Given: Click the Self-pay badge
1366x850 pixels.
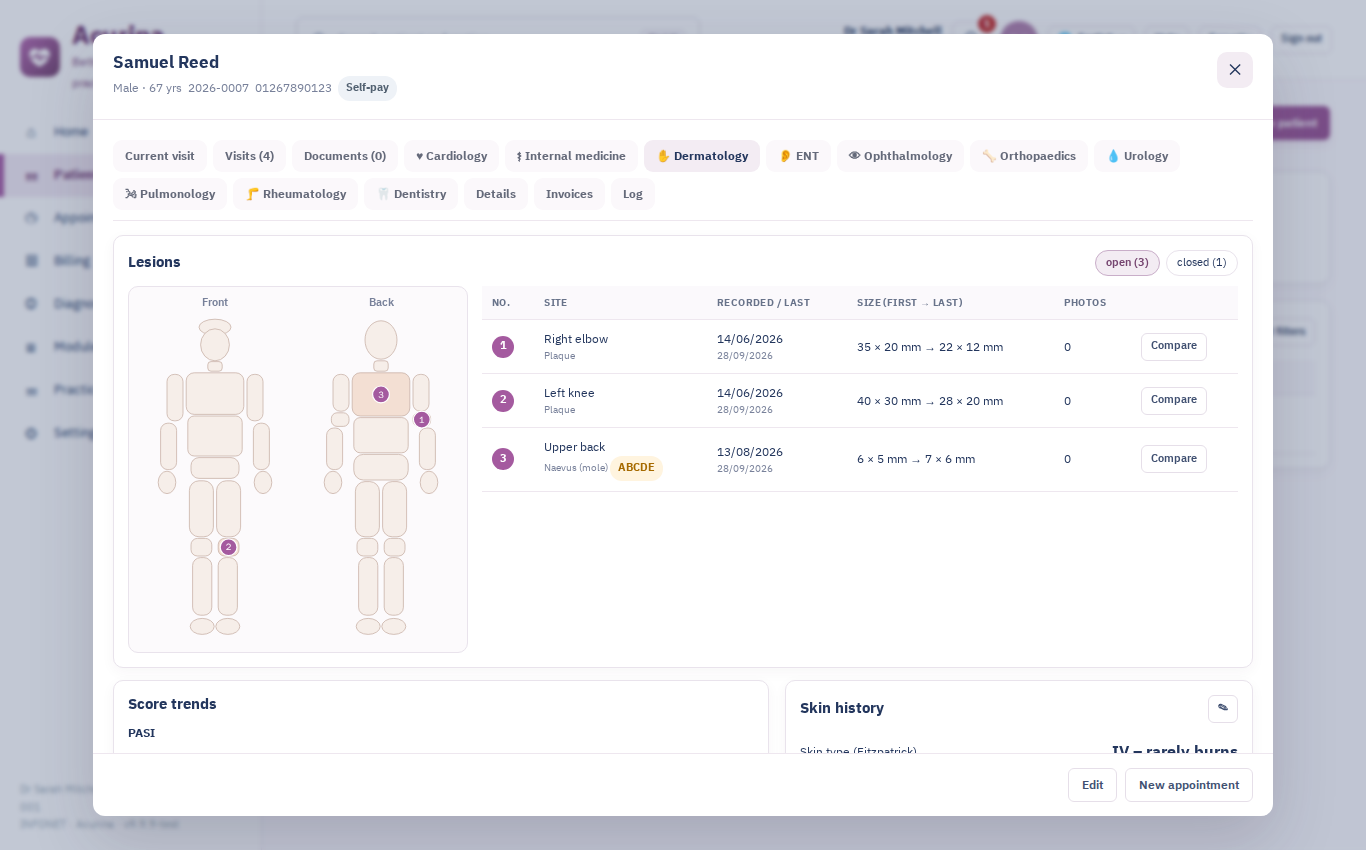Looking at the screenshot, I should [367, 88].
